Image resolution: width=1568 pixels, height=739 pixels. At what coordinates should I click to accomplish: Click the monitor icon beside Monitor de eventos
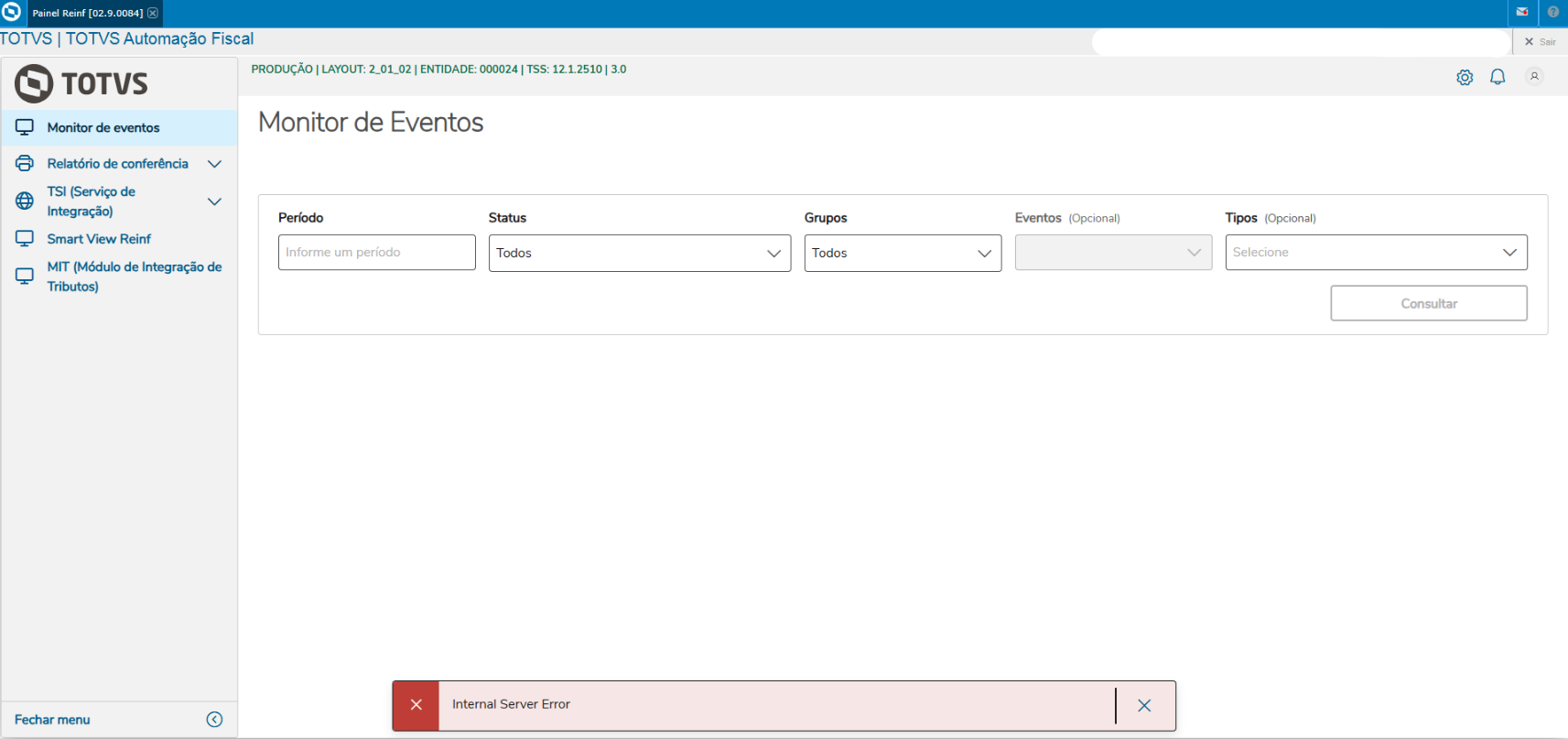point(25,127)
